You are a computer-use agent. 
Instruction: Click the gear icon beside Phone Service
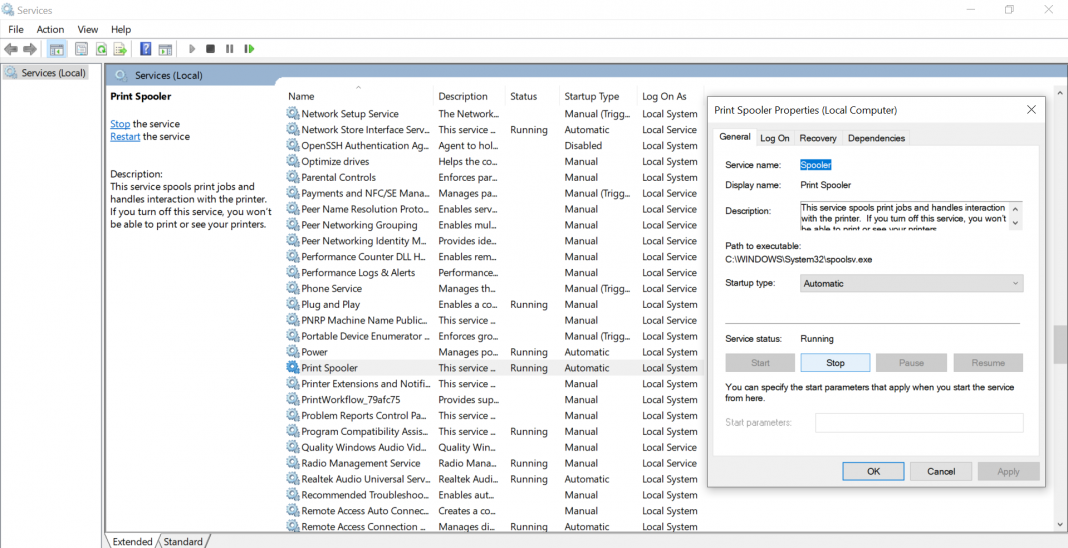[293, 289]
